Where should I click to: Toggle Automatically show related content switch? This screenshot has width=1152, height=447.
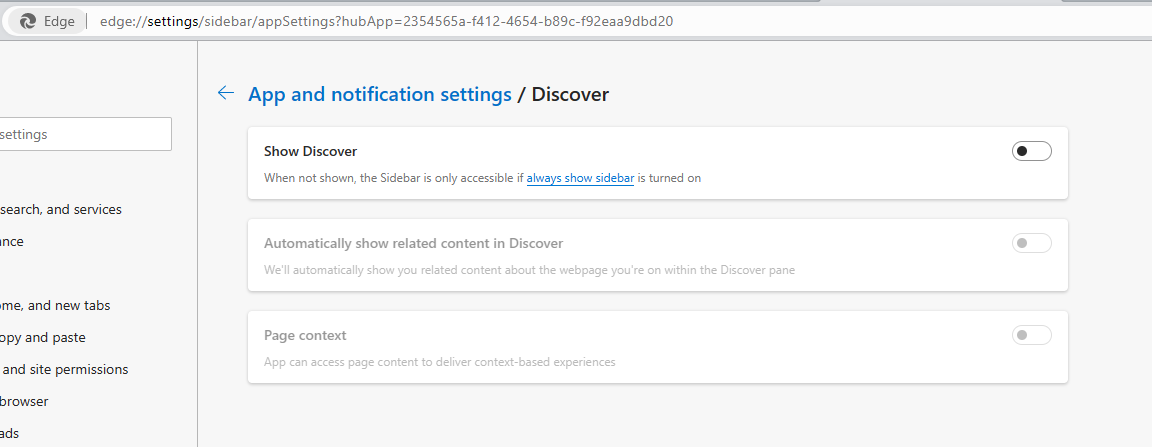1031,243
